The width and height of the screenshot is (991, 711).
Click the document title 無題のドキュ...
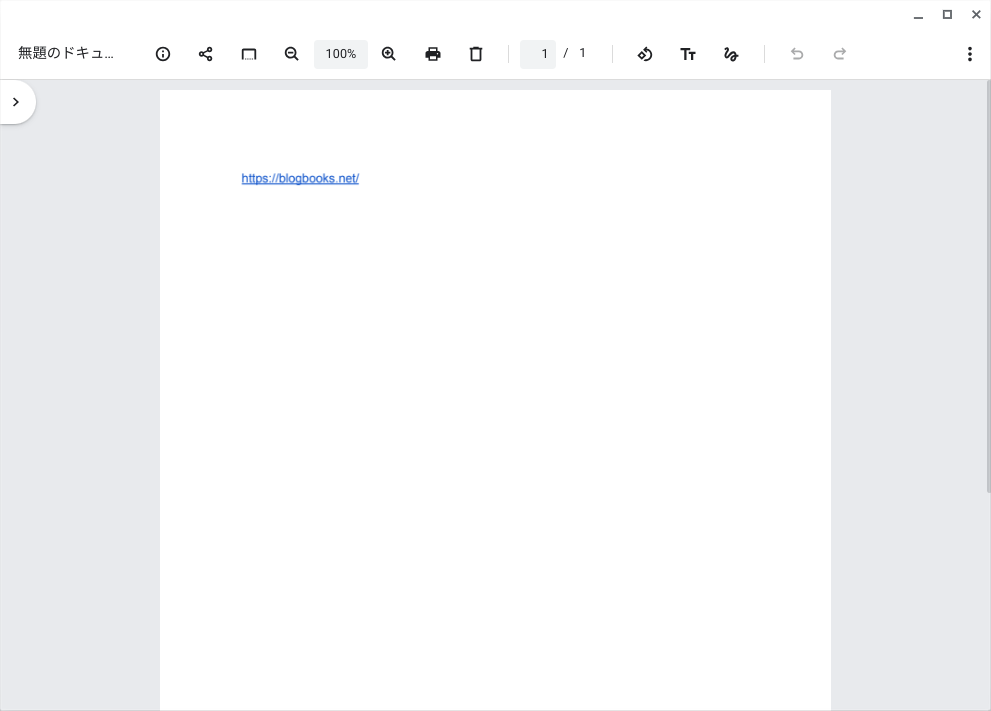click(x=66, y=54)
